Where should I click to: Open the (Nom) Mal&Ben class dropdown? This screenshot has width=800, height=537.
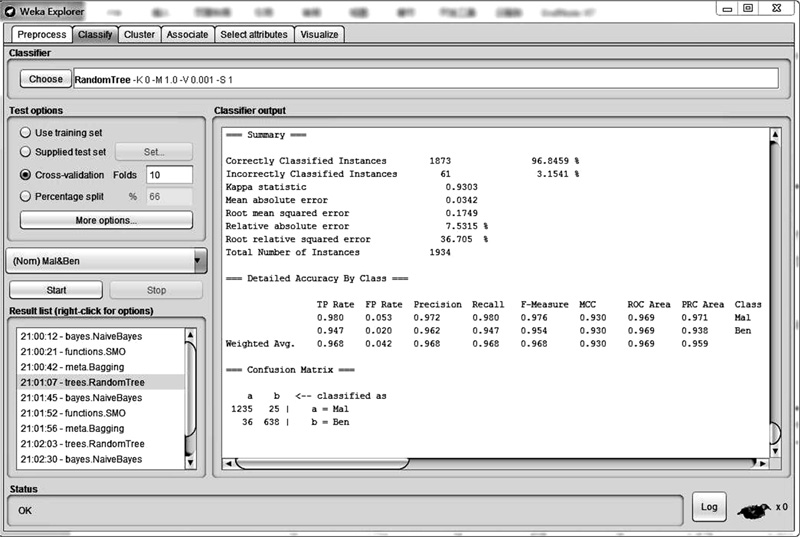(106, 261)
